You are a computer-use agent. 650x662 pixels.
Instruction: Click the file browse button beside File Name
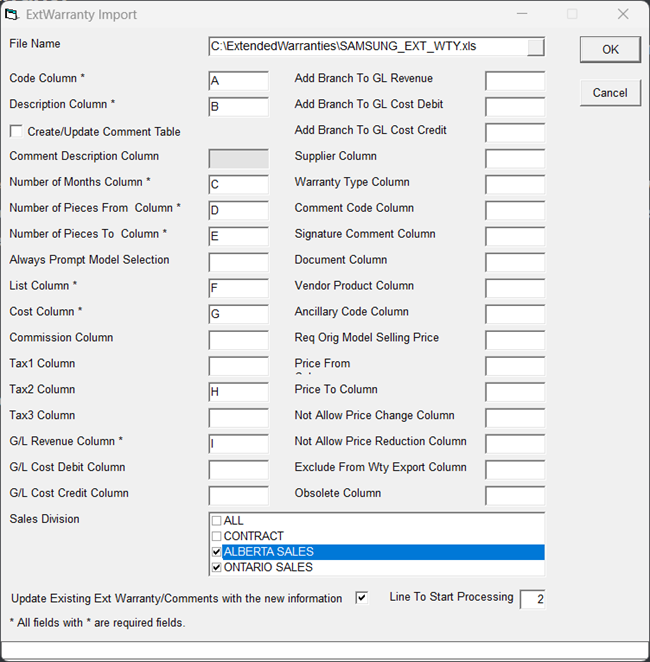click(536, 47)
